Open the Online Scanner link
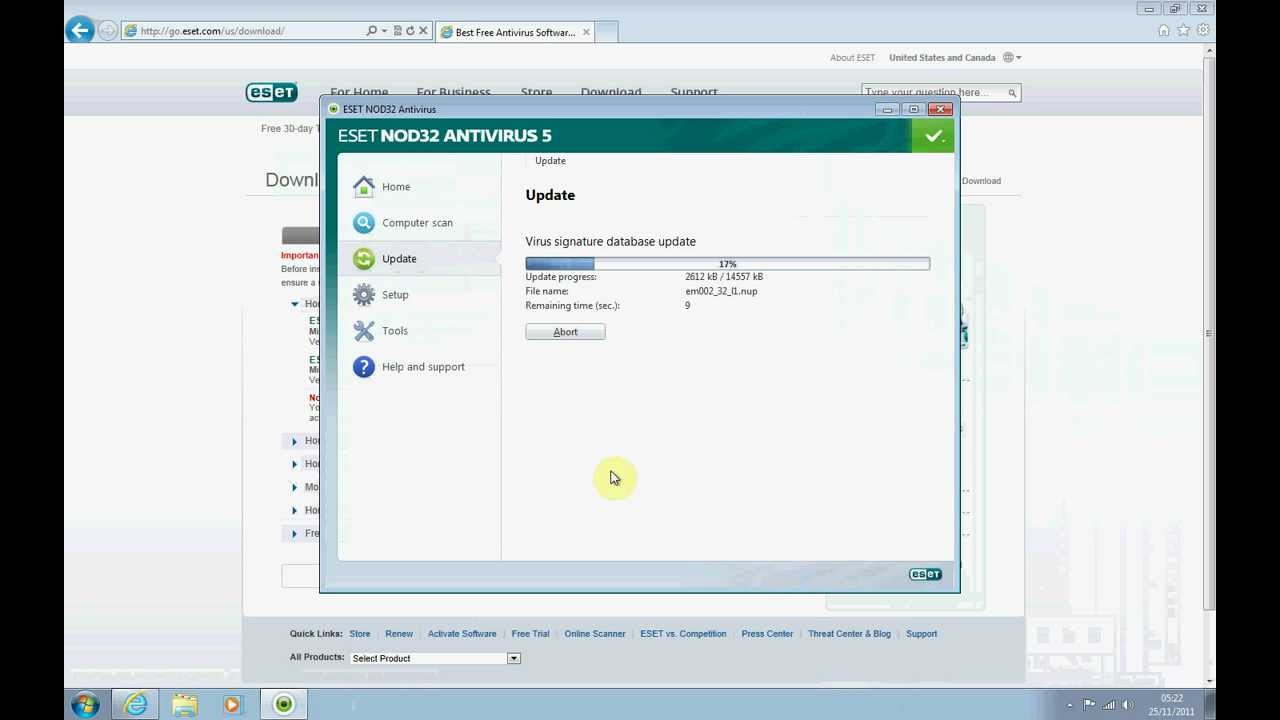This screenshot has width=1280, height=720. click(595, 634)
